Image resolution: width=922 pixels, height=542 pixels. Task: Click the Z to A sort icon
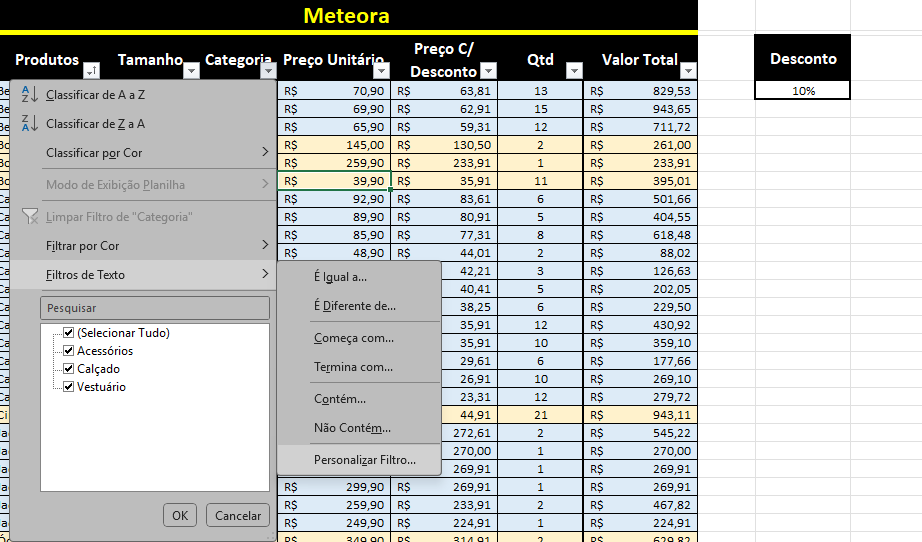29,123
